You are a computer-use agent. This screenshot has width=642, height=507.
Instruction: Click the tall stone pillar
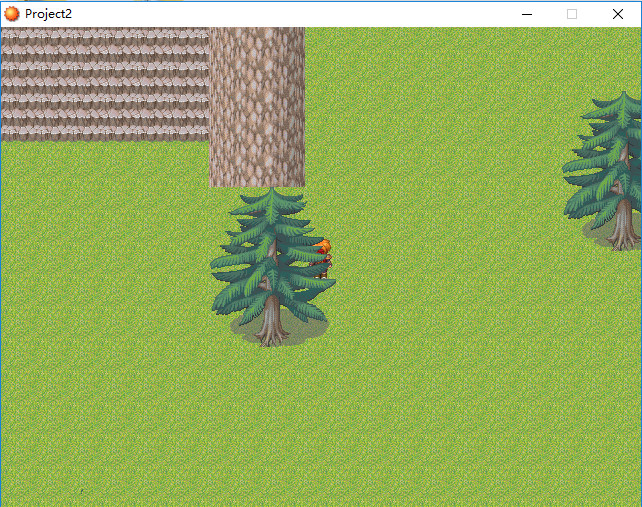tap(257, 107)
